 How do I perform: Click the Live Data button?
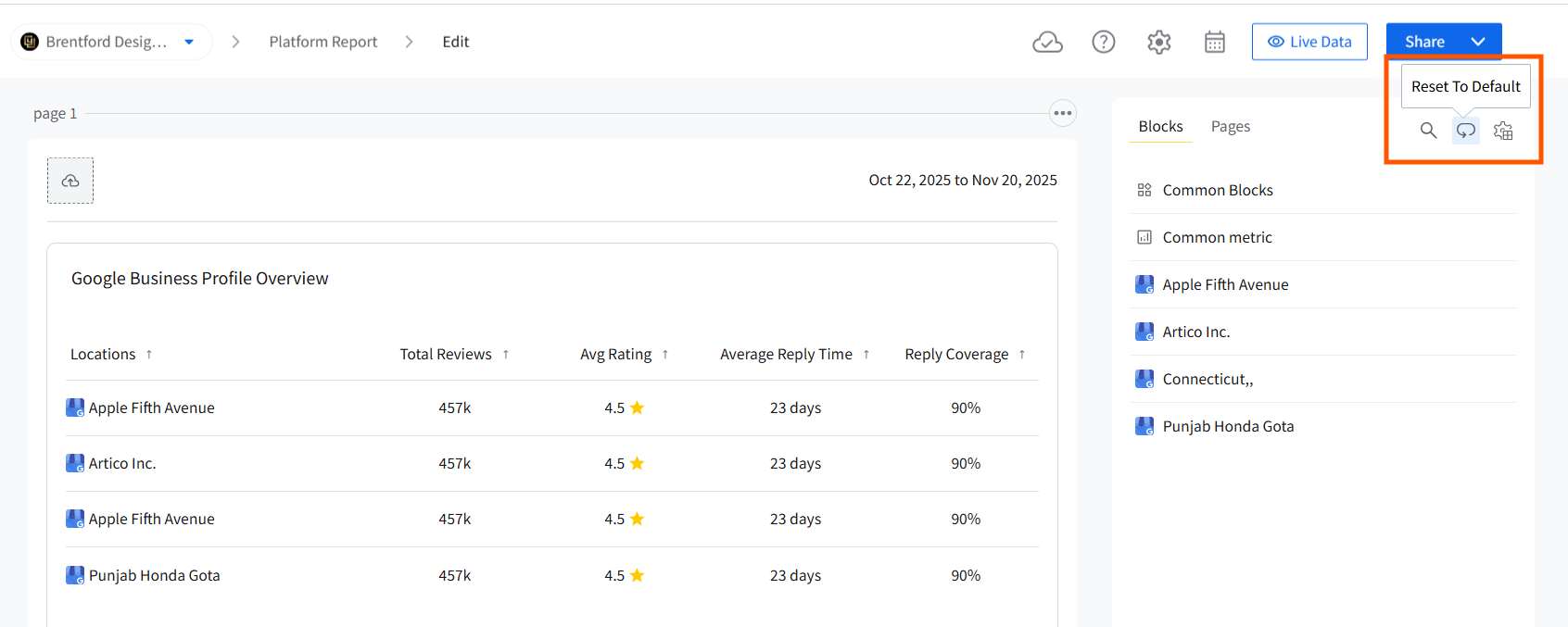(x=1309, y=42)
